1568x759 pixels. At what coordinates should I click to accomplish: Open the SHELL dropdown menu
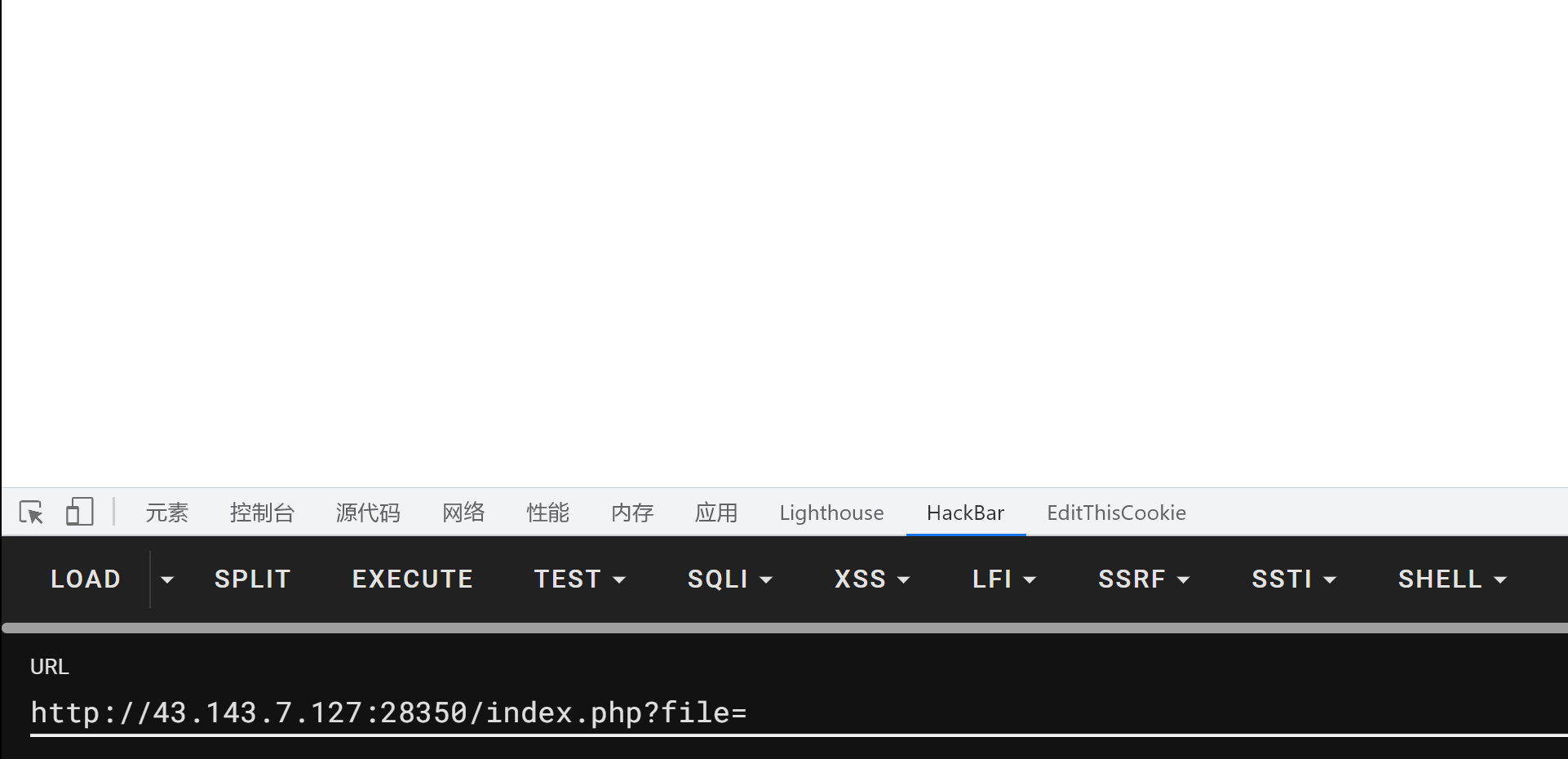1452,579
